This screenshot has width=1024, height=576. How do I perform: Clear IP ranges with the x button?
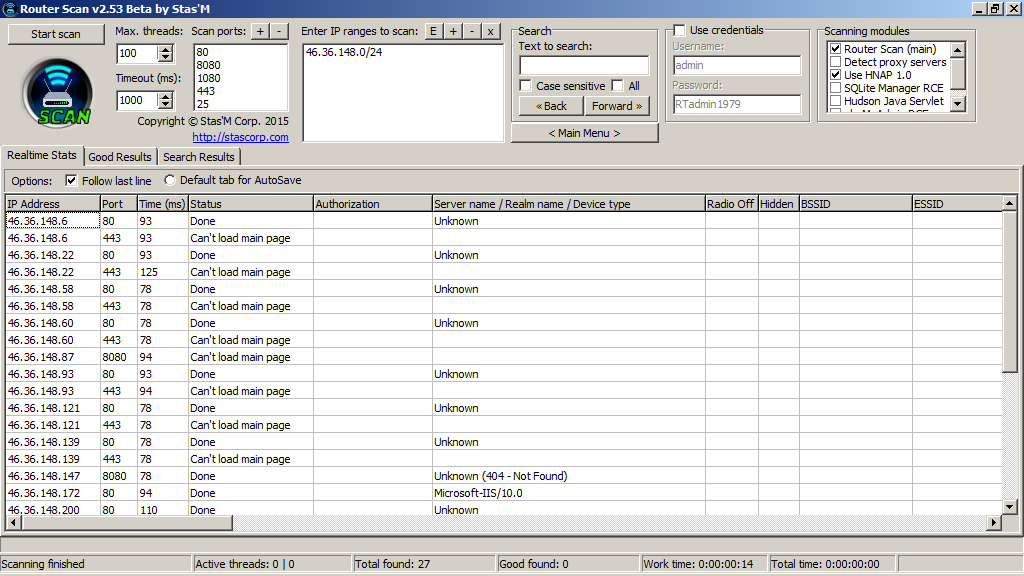(491, 31)
